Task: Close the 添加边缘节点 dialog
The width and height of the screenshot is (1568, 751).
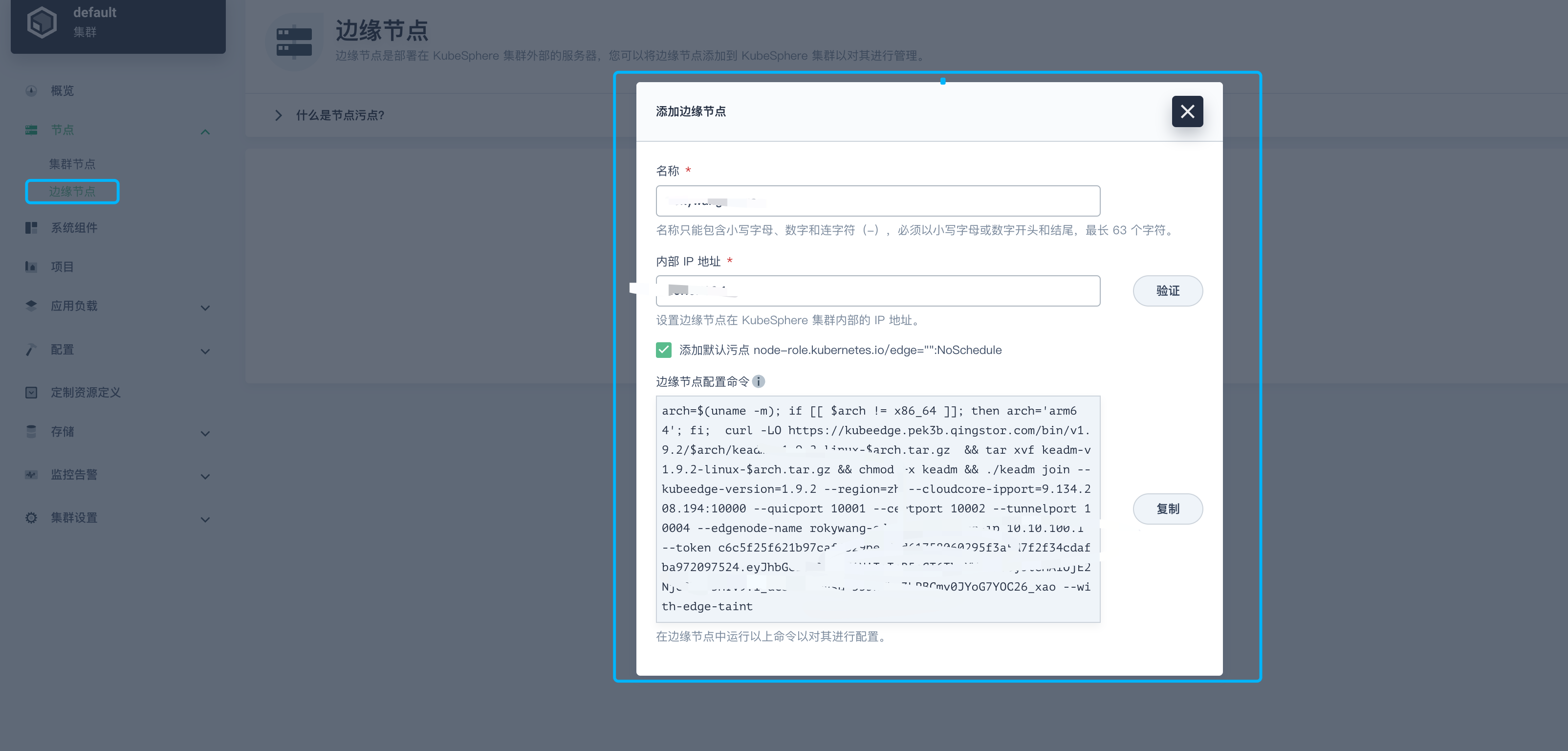Action: point(1187,111)
